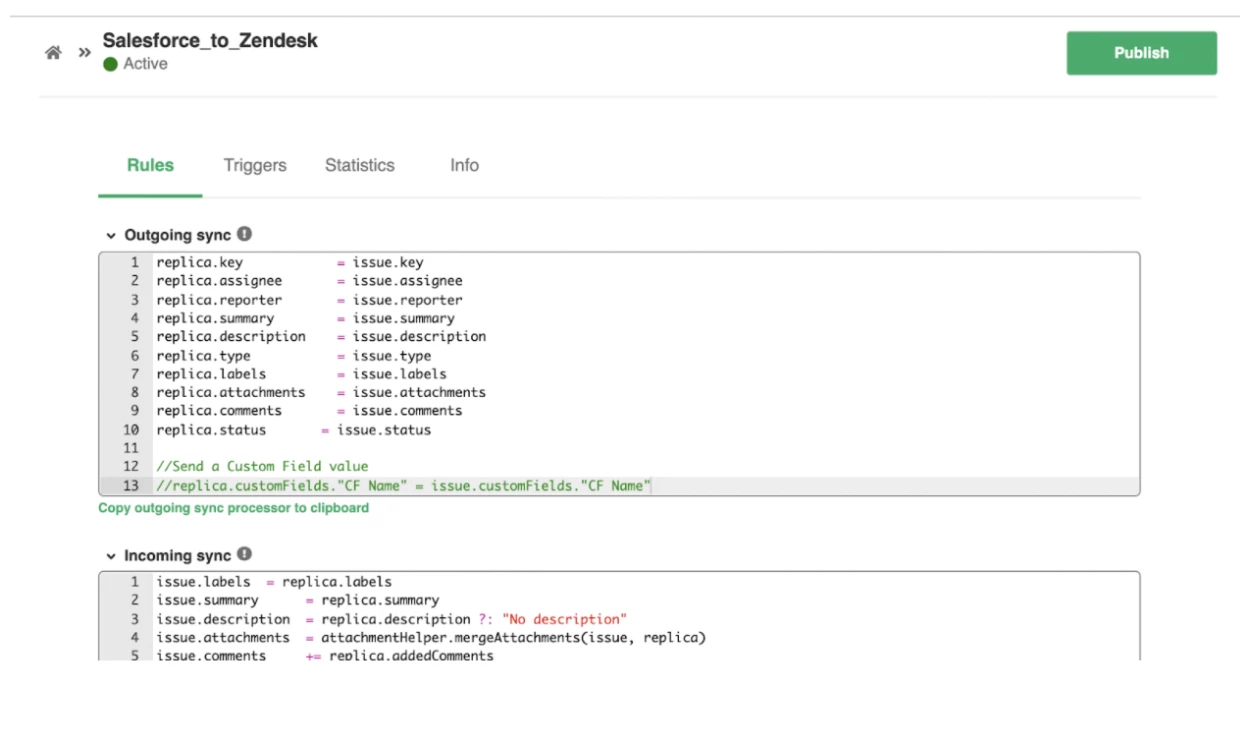Screen dimensions: 1248x730
Task: Switch to the Rules tab
Action: tap(150, 166)
